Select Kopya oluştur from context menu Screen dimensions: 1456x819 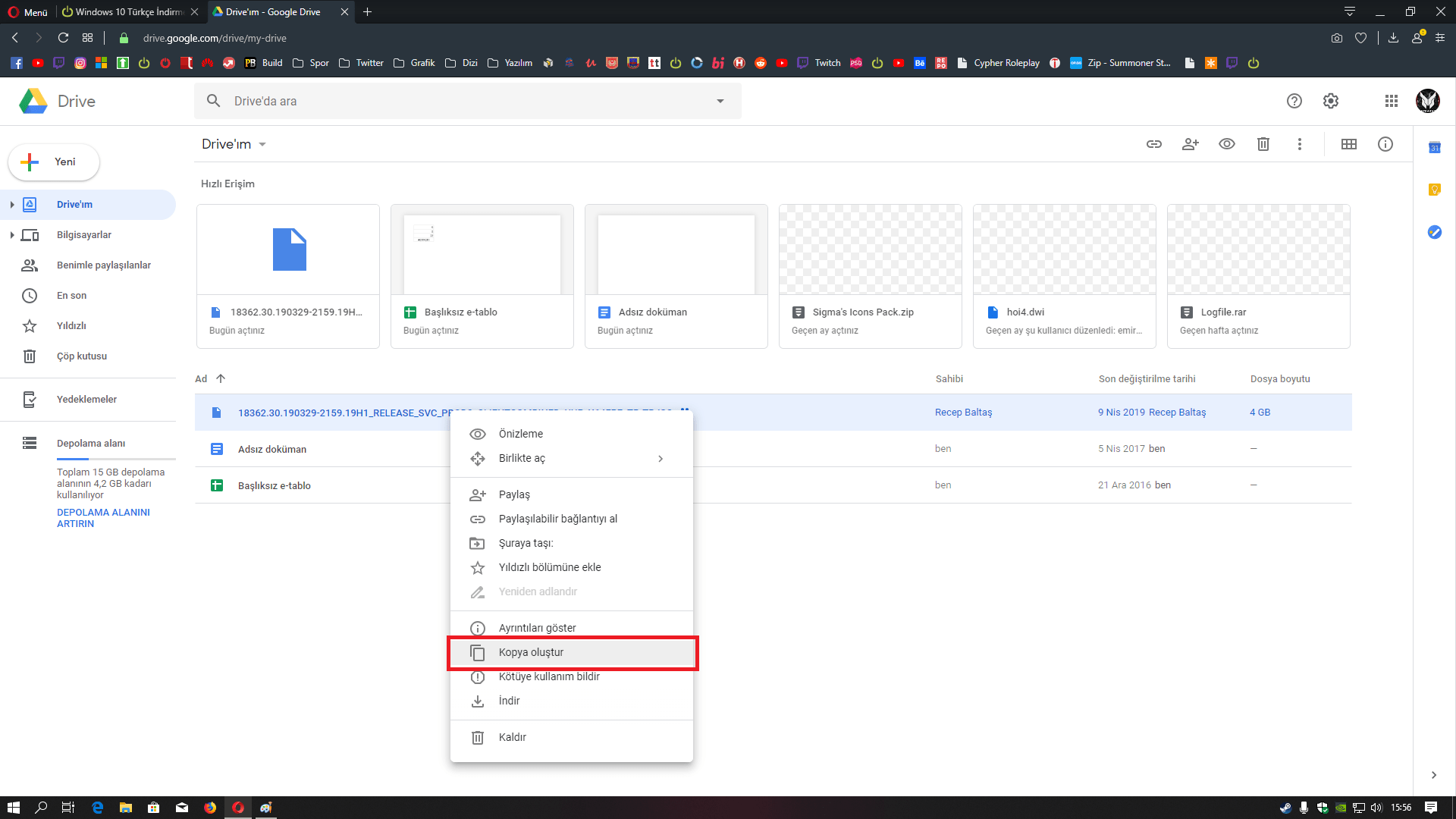tap(531, 652)
